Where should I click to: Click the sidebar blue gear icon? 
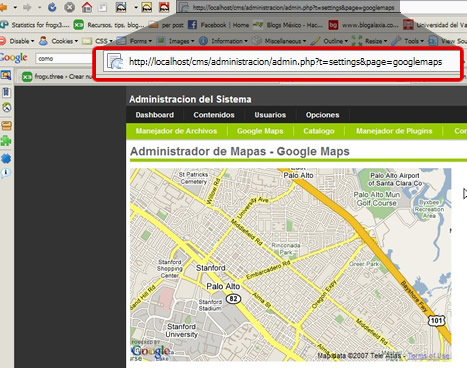click(6, 158)
